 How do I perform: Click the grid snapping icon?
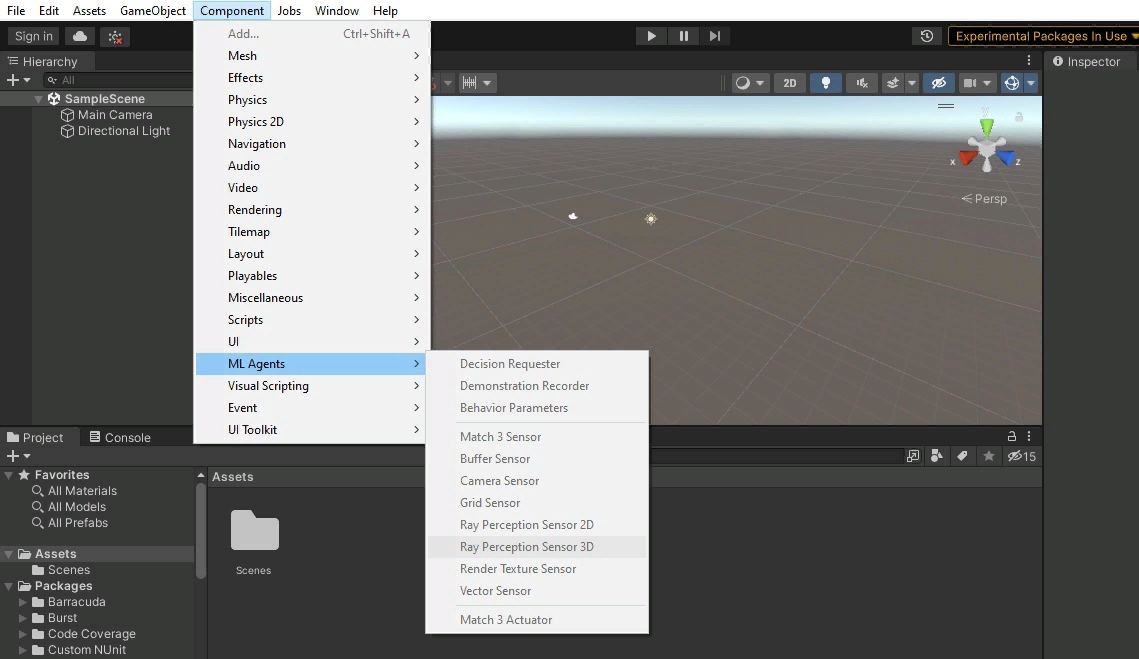[469, 83]
